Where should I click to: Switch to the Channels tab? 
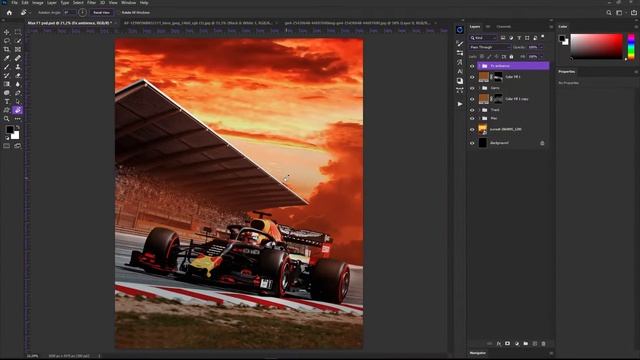[x=503, y=27]
